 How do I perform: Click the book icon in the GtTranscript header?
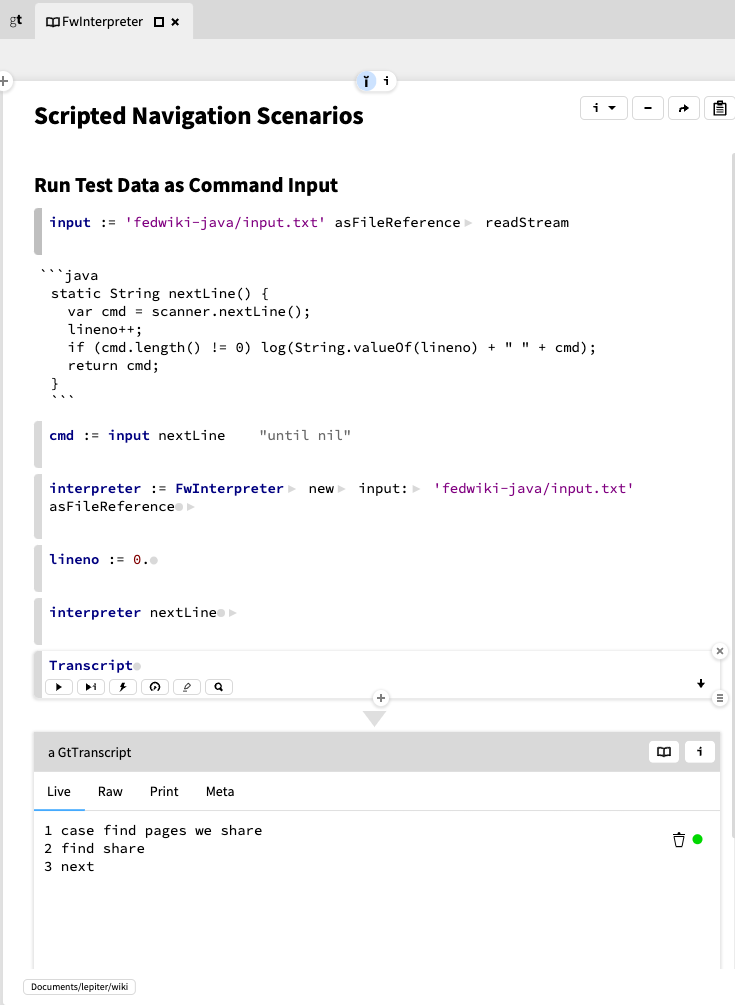[x=664, y=752]
